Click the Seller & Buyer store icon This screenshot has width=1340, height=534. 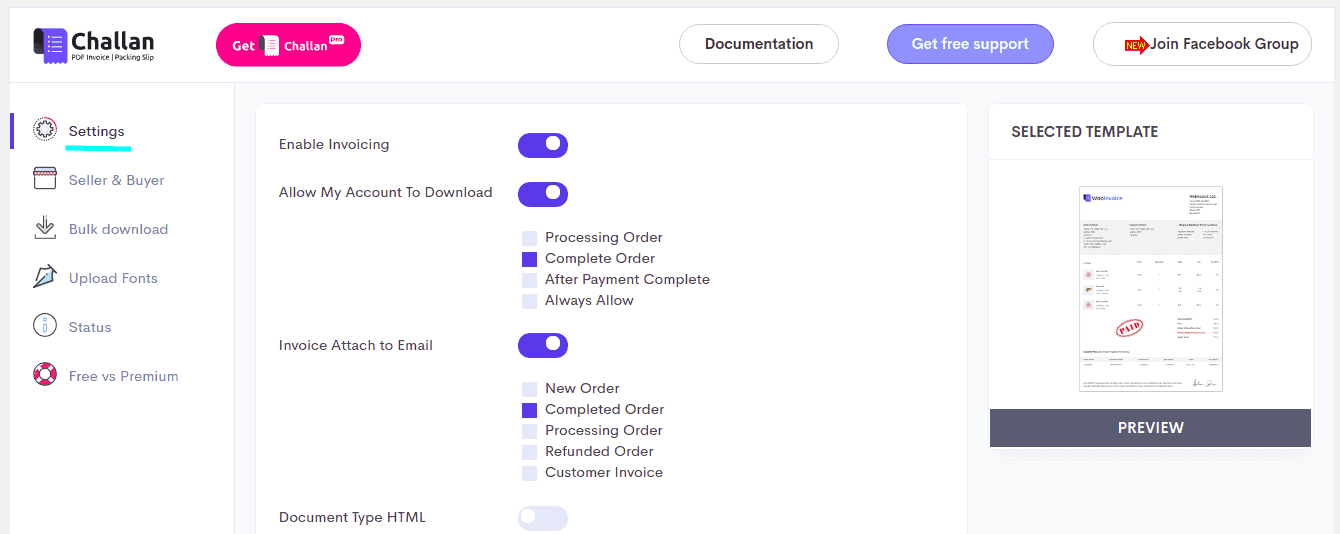coord(45,179)
